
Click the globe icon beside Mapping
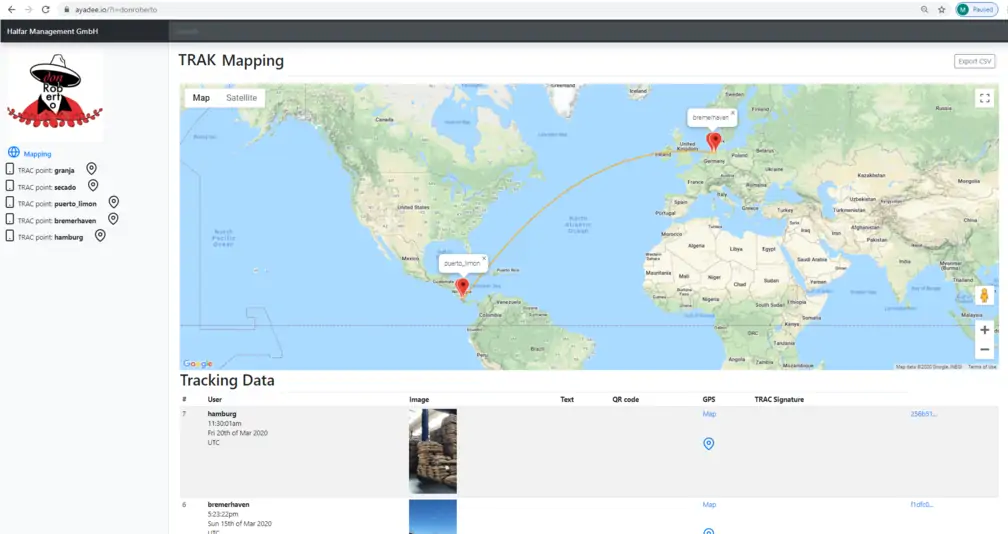[x=14, y=152]
